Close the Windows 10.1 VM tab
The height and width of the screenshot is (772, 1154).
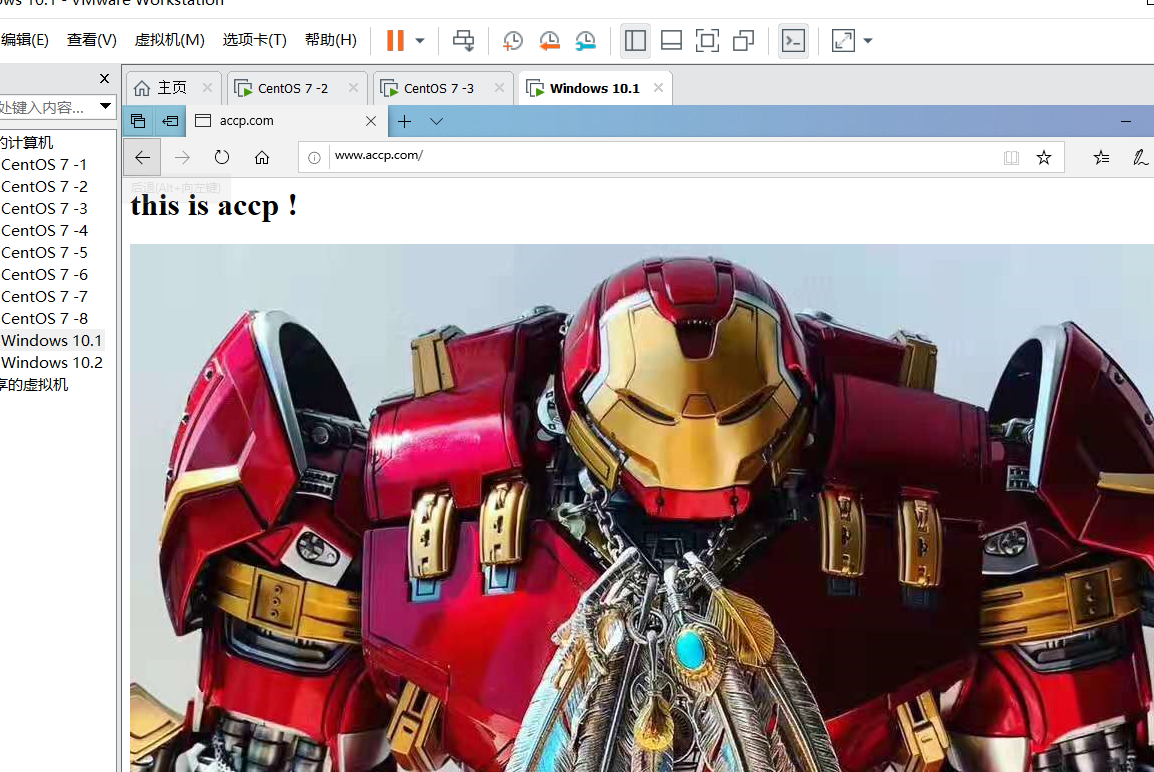pos(658,88)
